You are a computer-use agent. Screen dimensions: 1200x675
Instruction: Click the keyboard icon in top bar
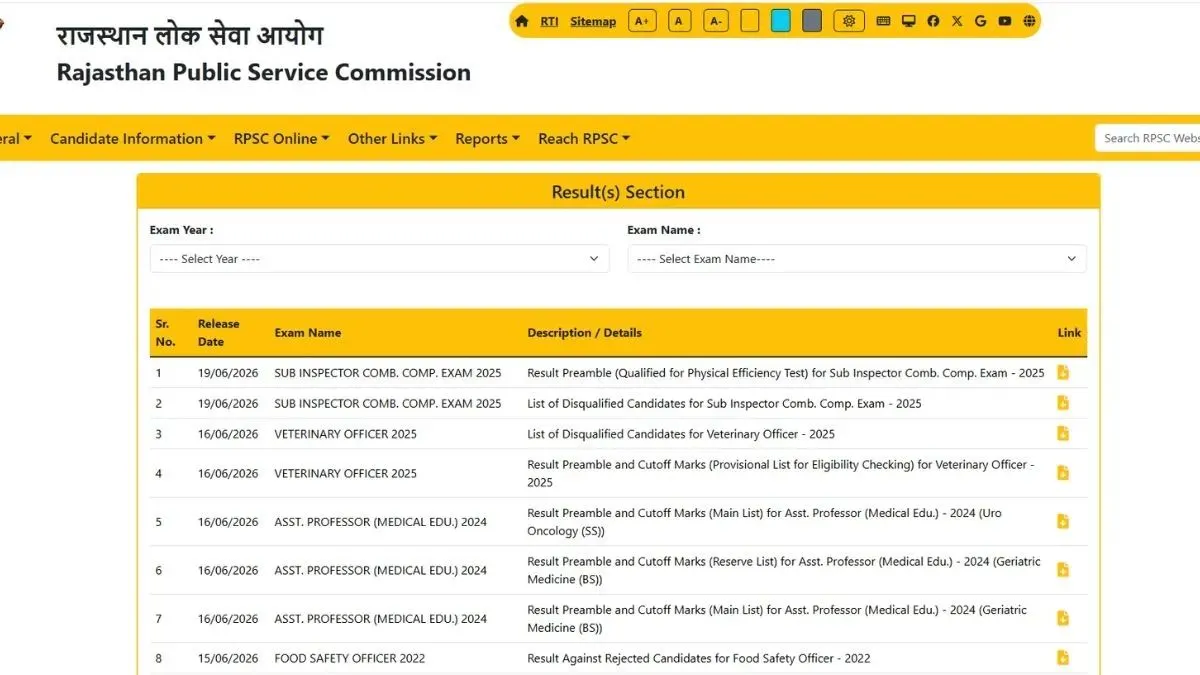point(883,21)
